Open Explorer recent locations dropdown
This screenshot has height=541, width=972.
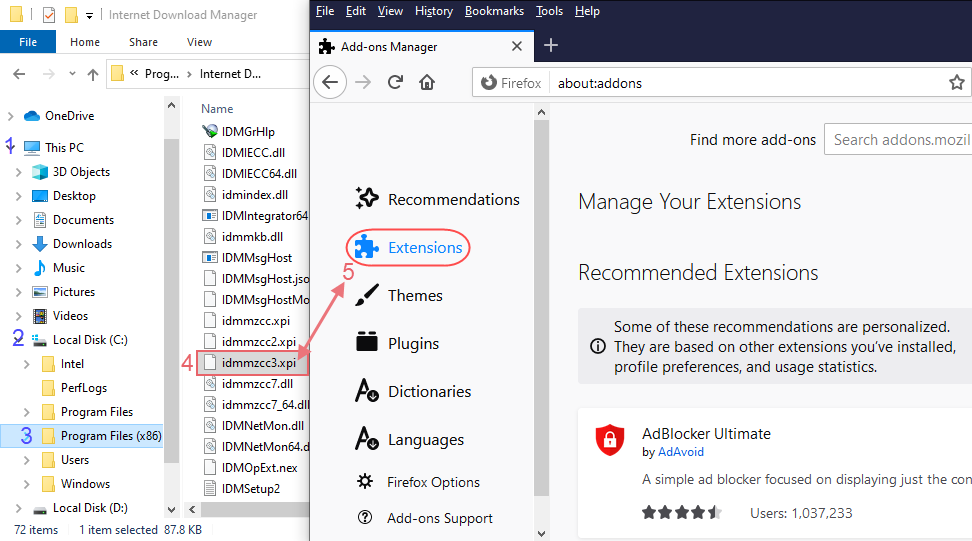tap(72, 74)
